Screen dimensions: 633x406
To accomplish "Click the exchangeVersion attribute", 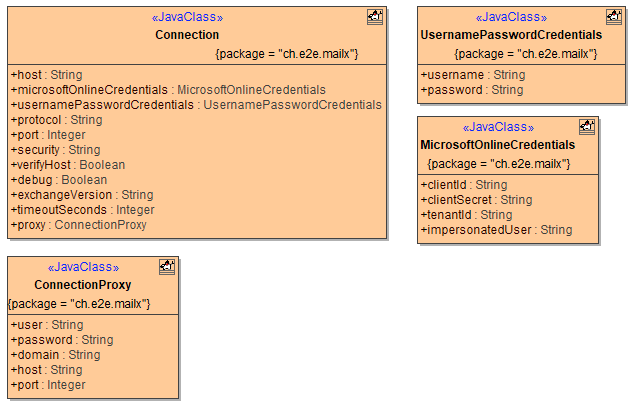I will 82,195.
